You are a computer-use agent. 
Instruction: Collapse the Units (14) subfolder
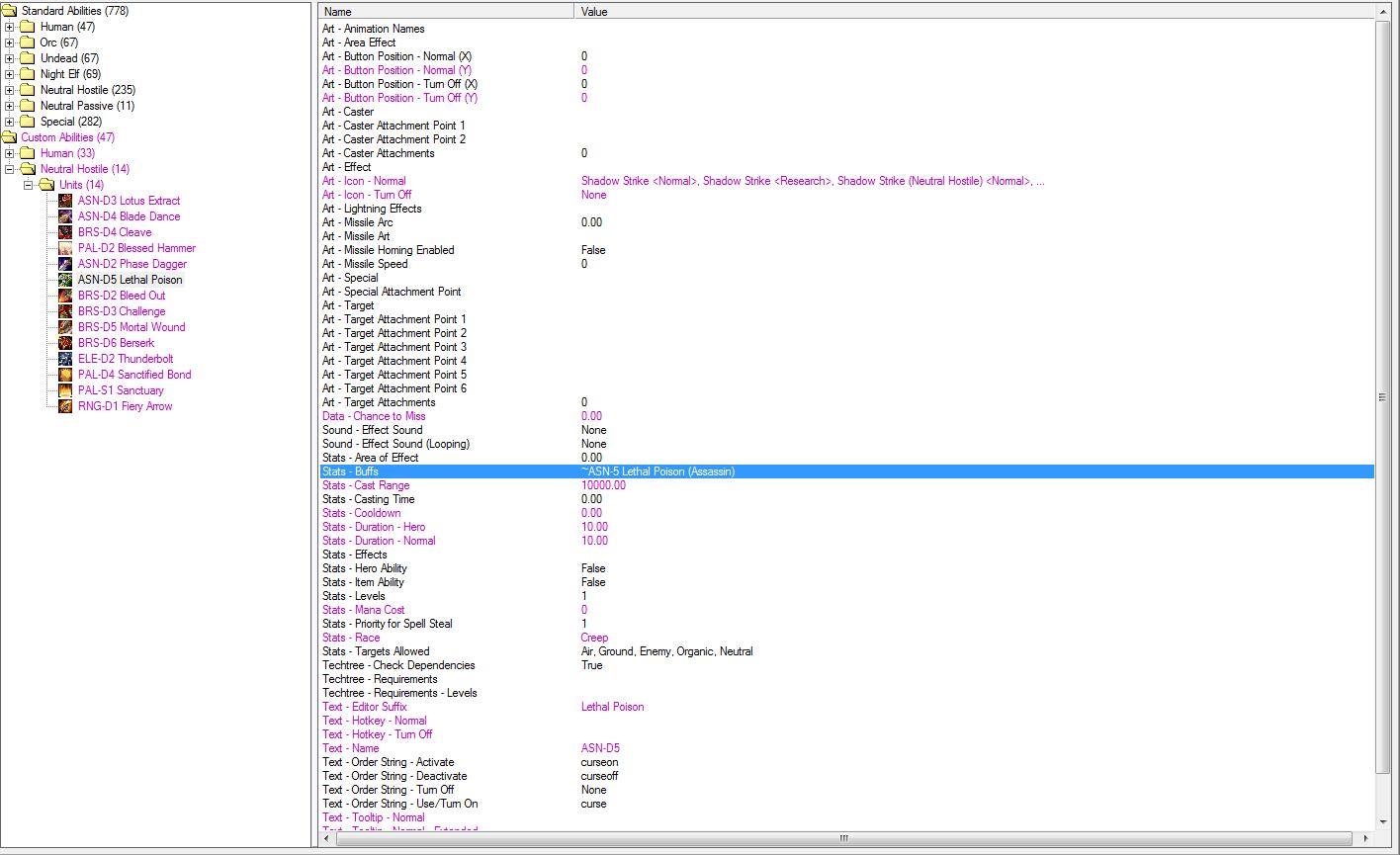(29, 185)
